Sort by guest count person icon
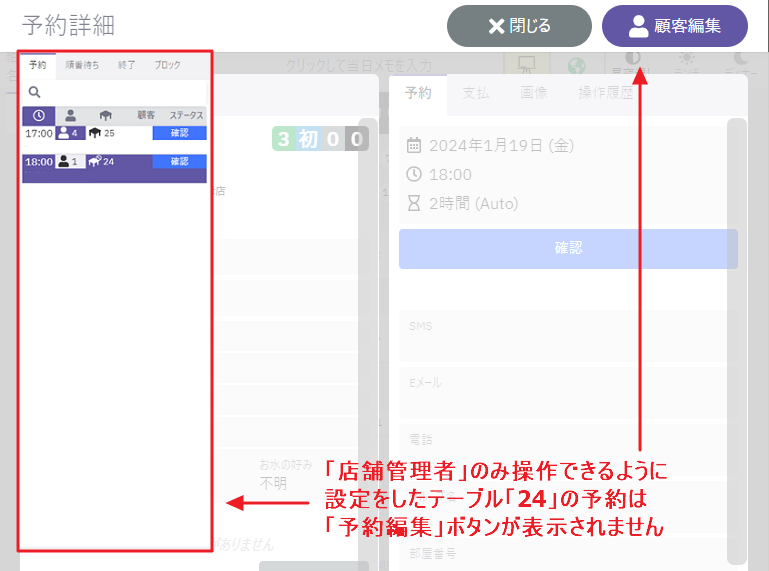The width and height of the screenshot is (769, 571). (71, 116)
